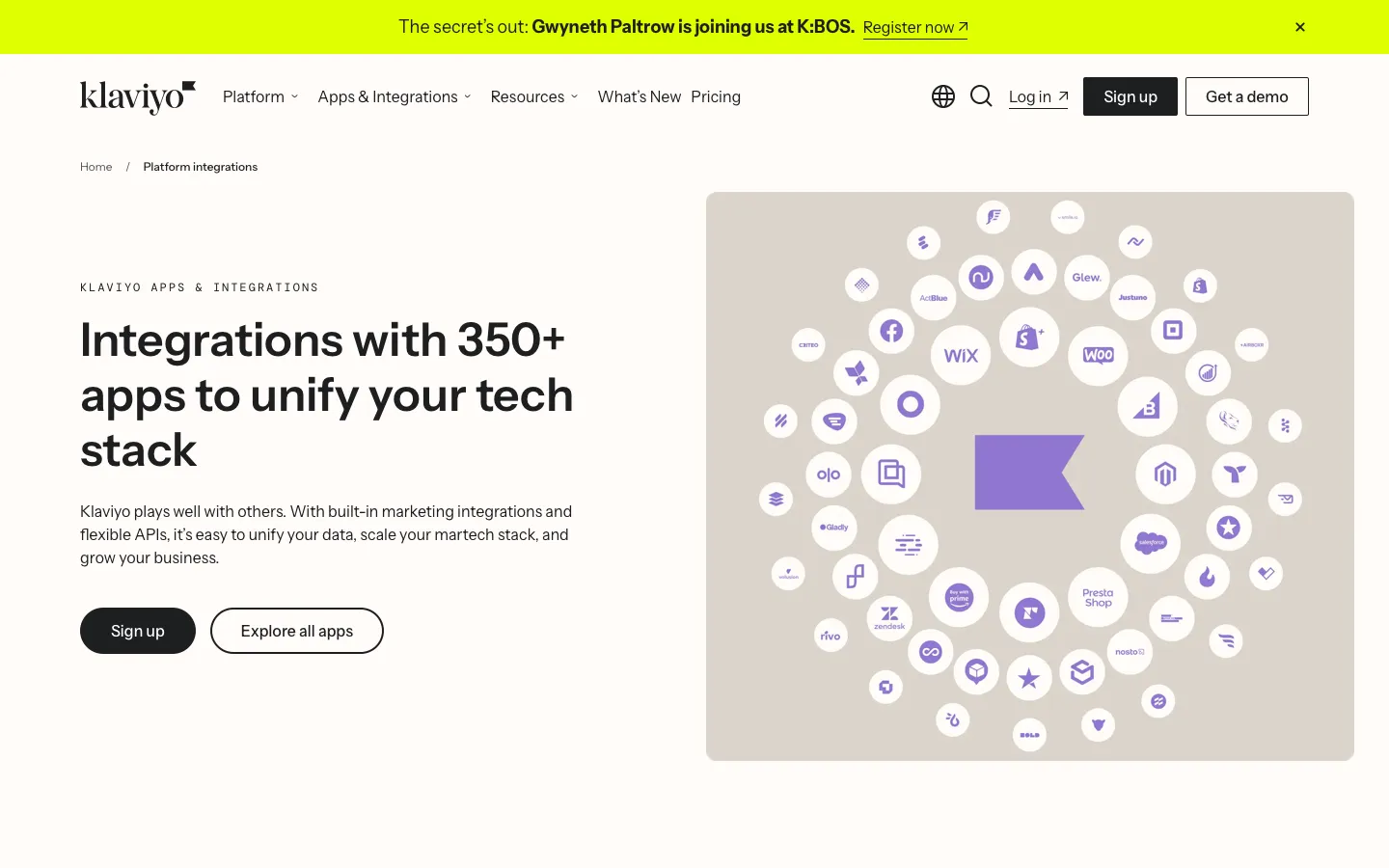Click the Justuno logo circle
Screen dimensions: 1389x868
coord(1132,298)
